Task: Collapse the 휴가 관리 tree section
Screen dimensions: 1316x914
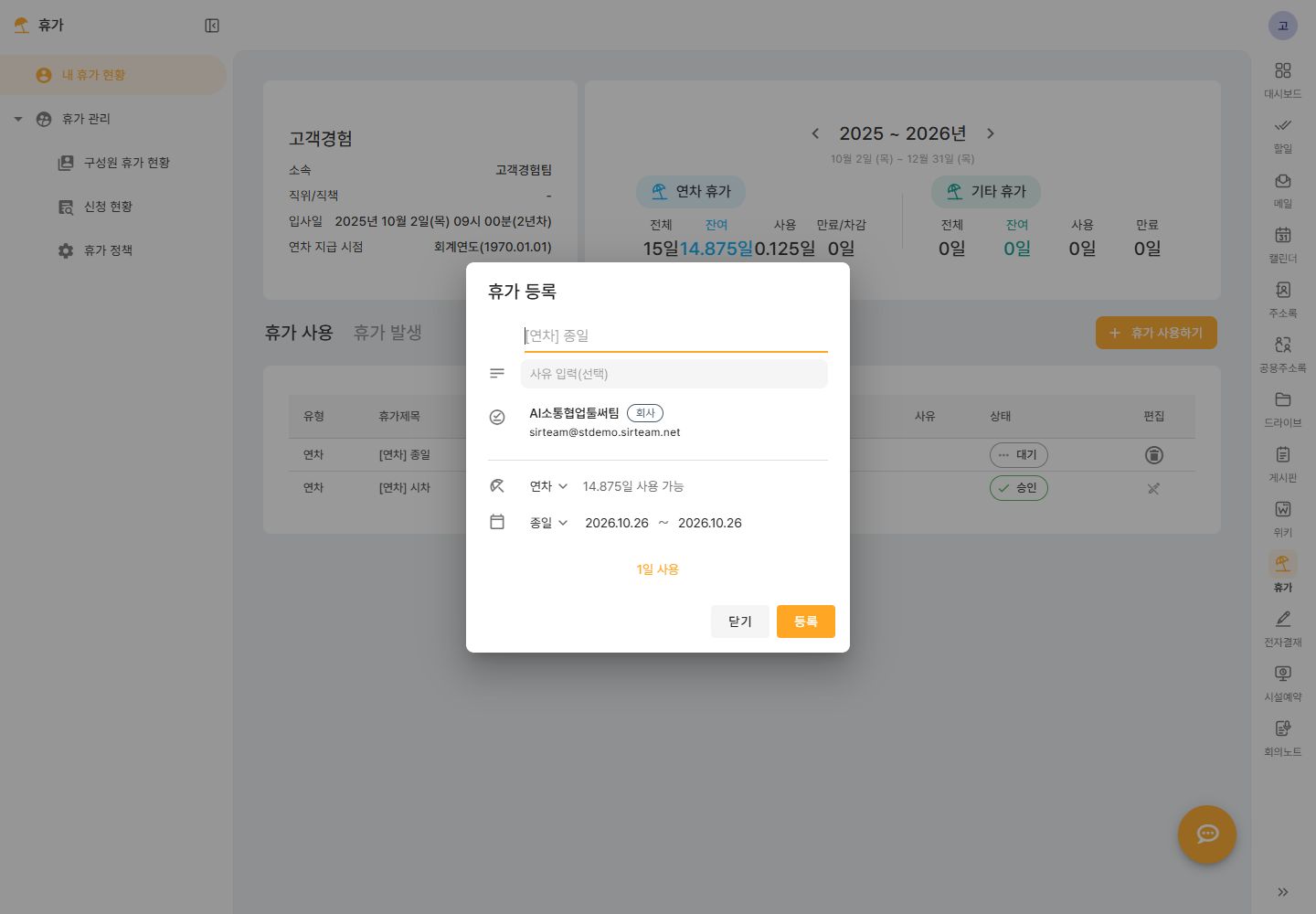Action: [x=18, y=119]
